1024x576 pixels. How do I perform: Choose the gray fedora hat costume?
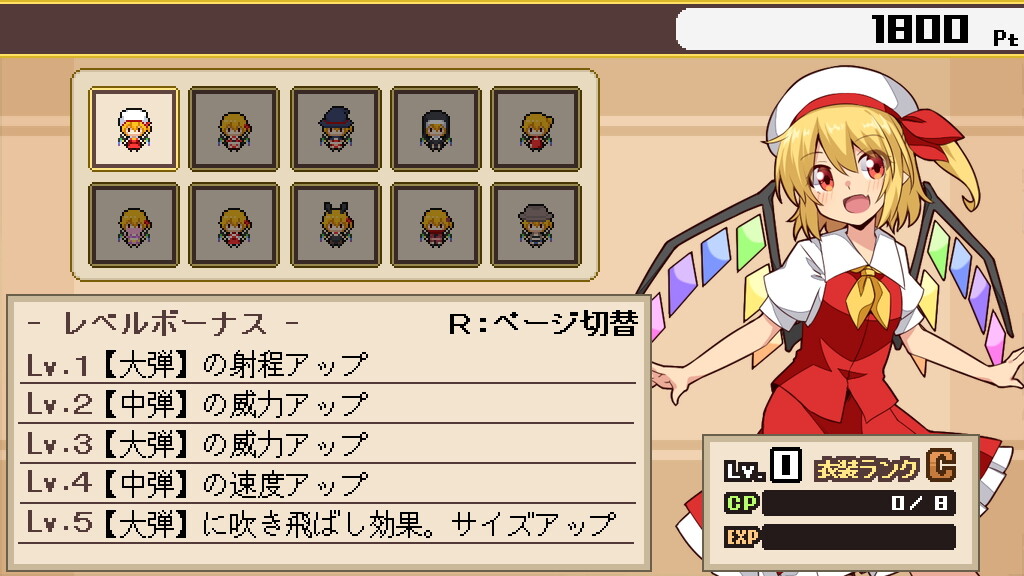click(x=536, y=225)
